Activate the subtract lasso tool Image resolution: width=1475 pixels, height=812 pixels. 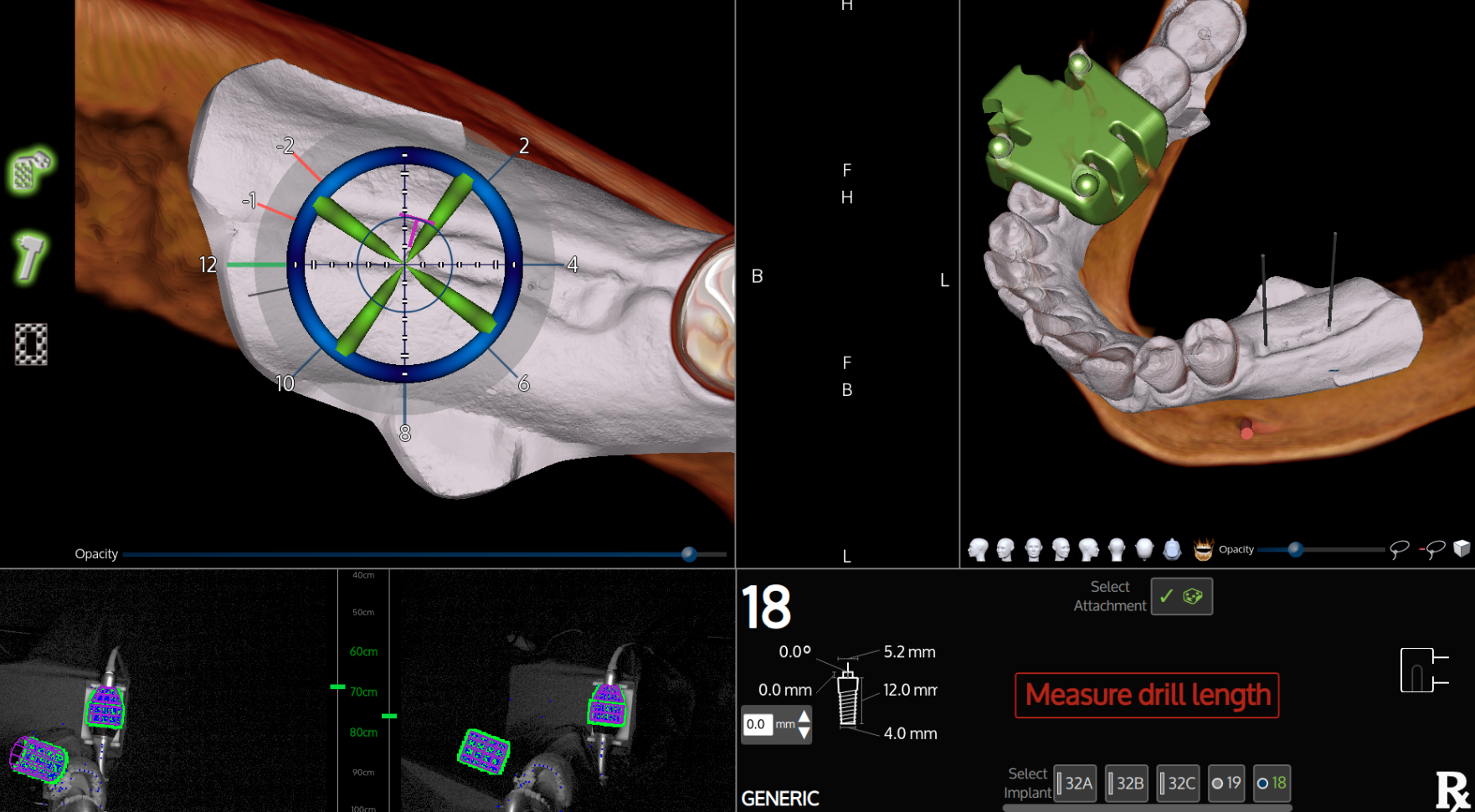[x=1431, y=549]
